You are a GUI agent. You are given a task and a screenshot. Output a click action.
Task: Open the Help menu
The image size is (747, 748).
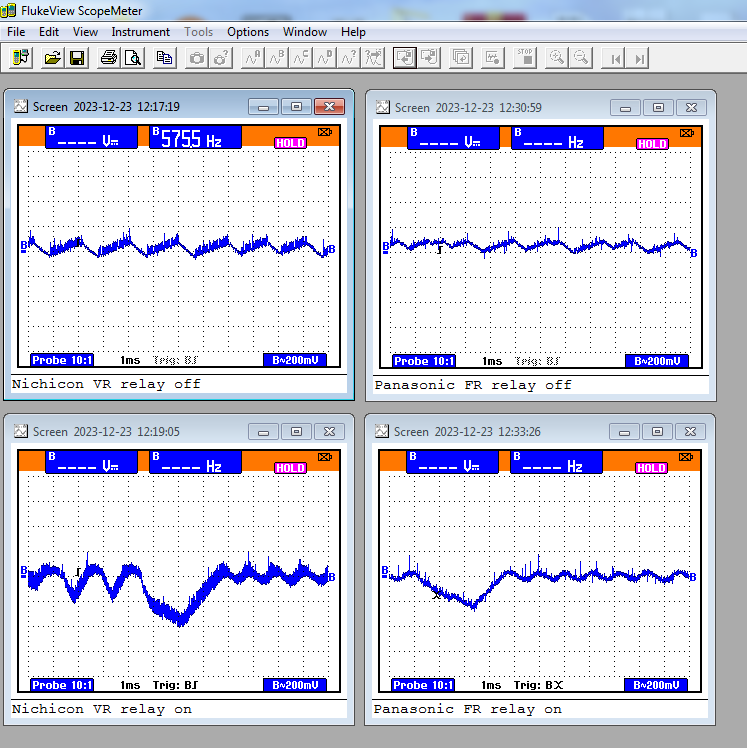[x=353, y=32]
